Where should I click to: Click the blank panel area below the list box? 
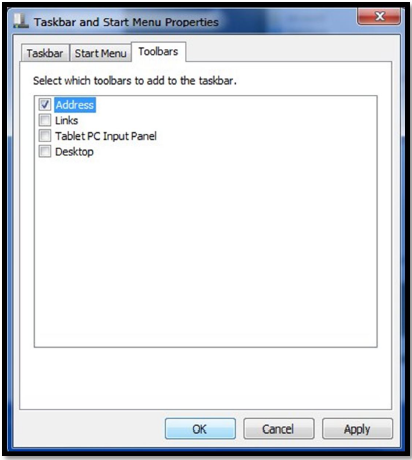(206, 378)
